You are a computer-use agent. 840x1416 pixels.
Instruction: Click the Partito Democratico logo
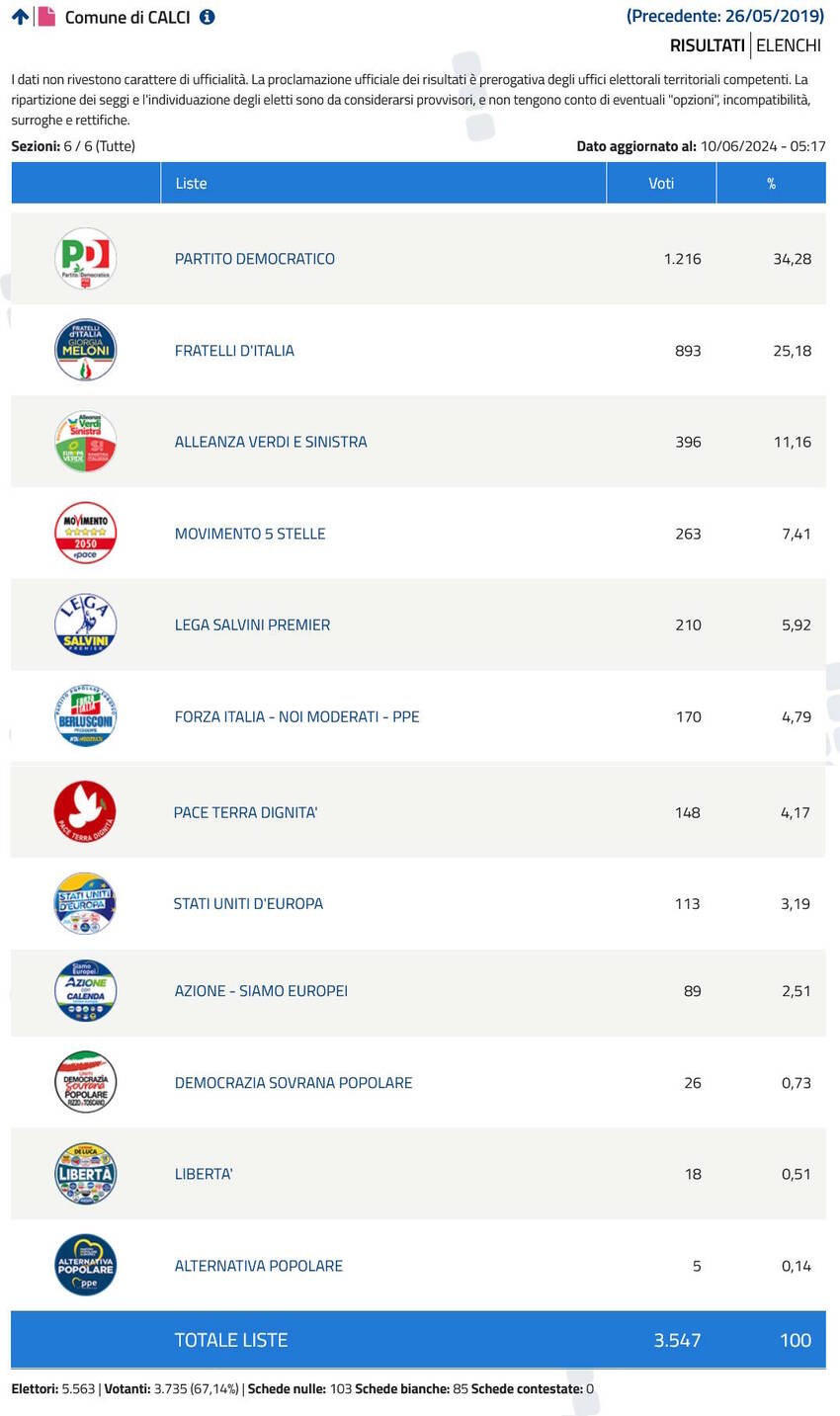pos(85,259)
